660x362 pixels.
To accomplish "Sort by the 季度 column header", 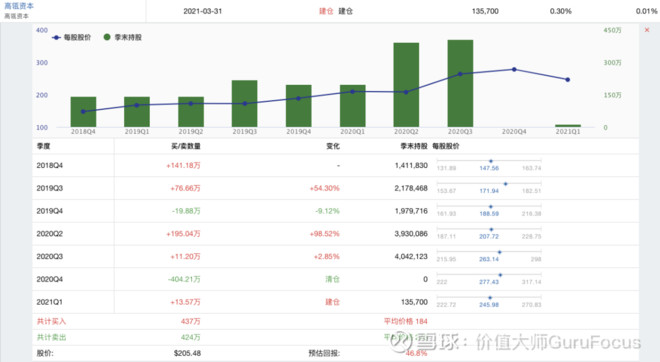I will coord(43,146).
